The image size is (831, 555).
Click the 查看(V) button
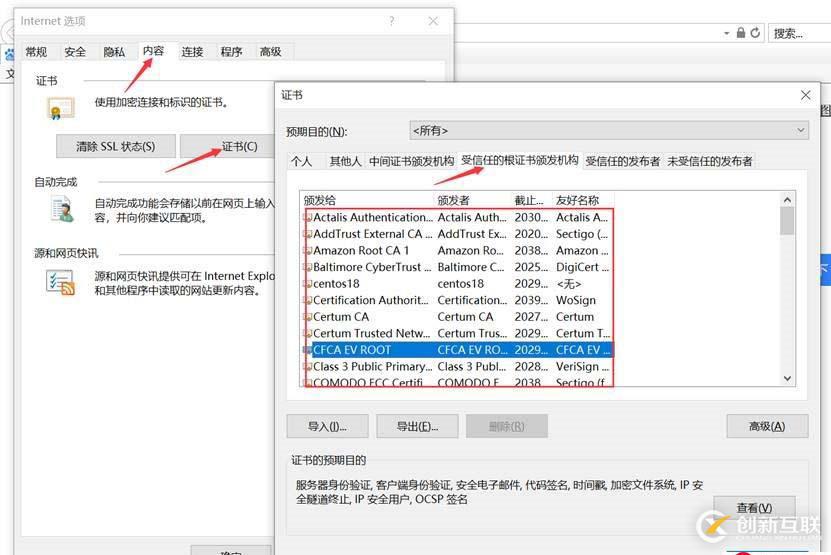click(754, 508)
